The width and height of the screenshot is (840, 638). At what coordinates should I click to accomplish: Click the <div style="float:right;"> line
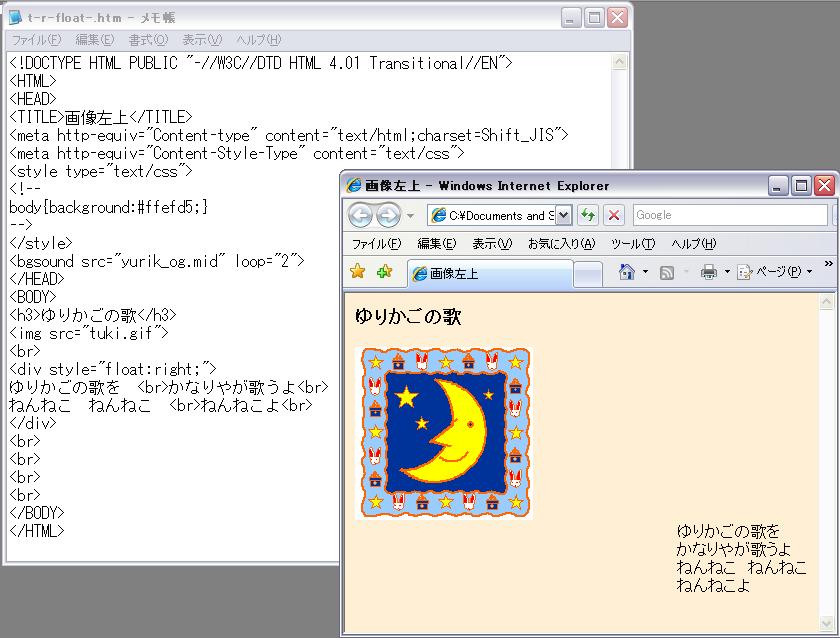tap(113, 369)
